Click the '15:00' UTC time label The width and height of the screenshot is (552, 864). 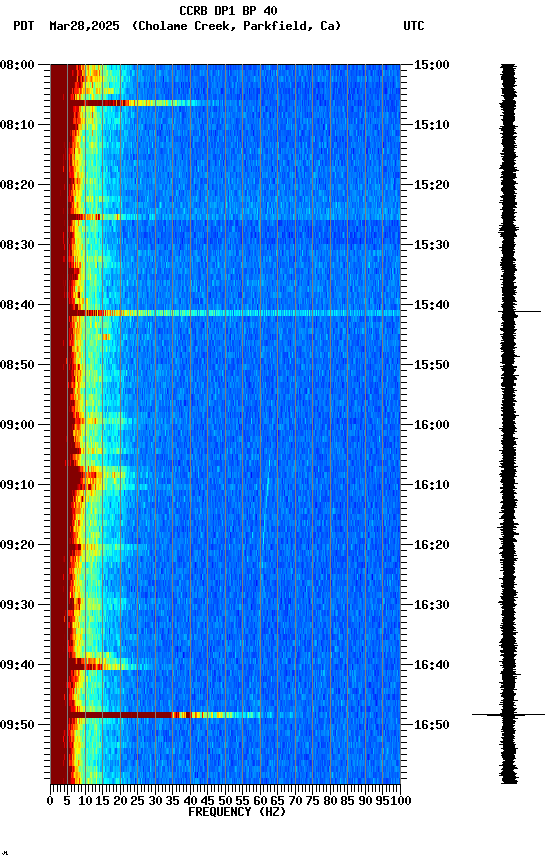click(431, 65)
